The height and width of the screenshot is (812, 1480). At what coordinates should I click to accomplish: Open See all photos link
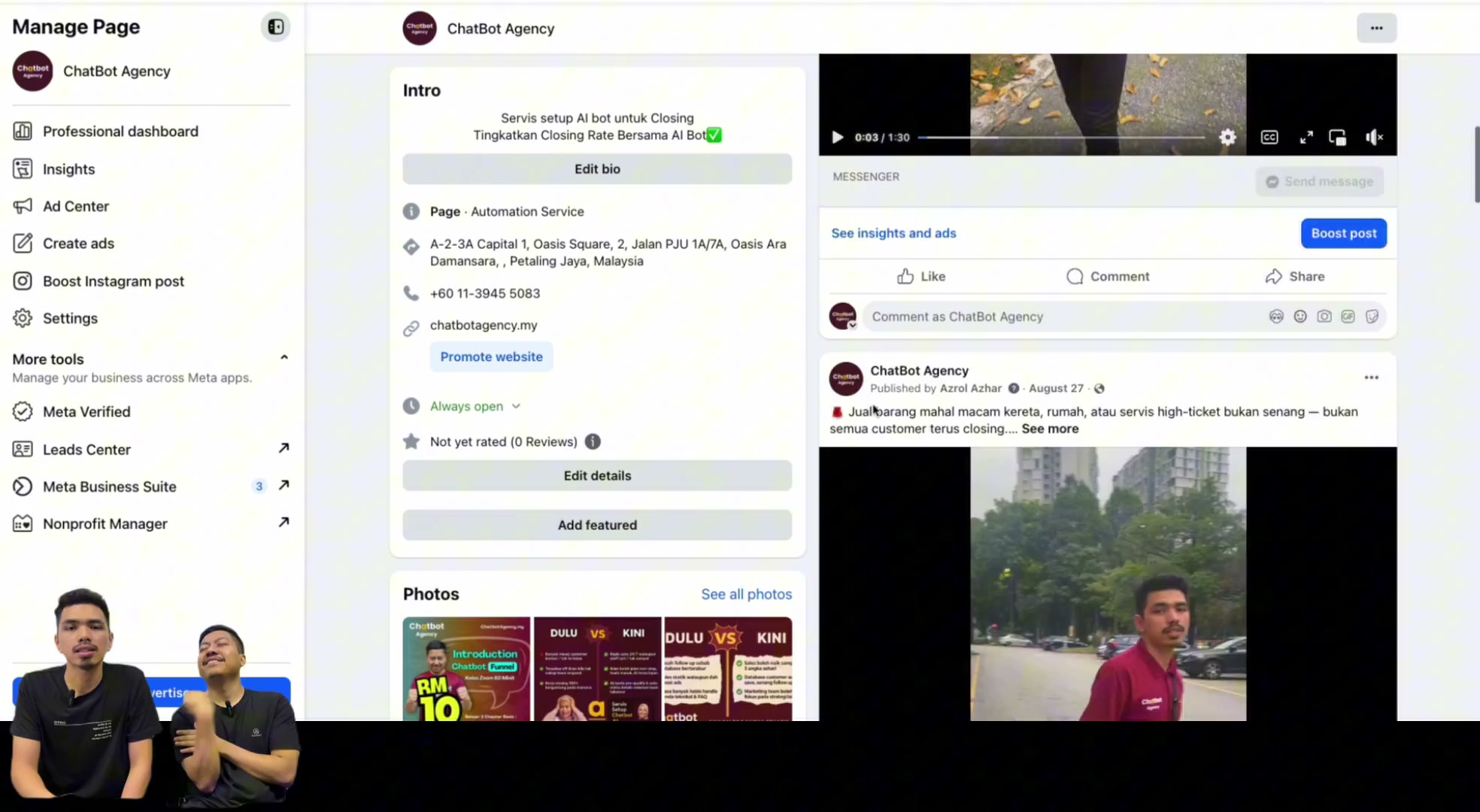click(746, 594)
